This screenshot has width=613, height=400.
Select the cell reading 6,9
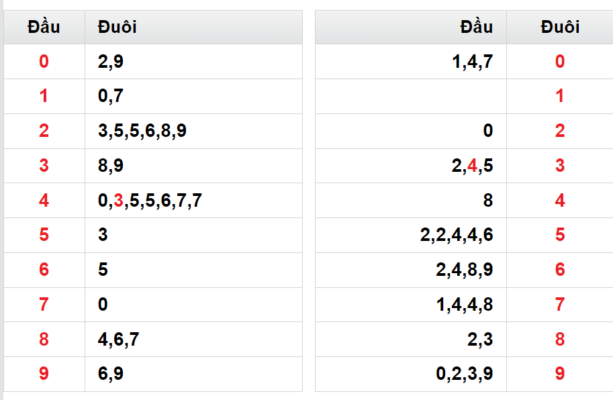[x=194, y=374]
